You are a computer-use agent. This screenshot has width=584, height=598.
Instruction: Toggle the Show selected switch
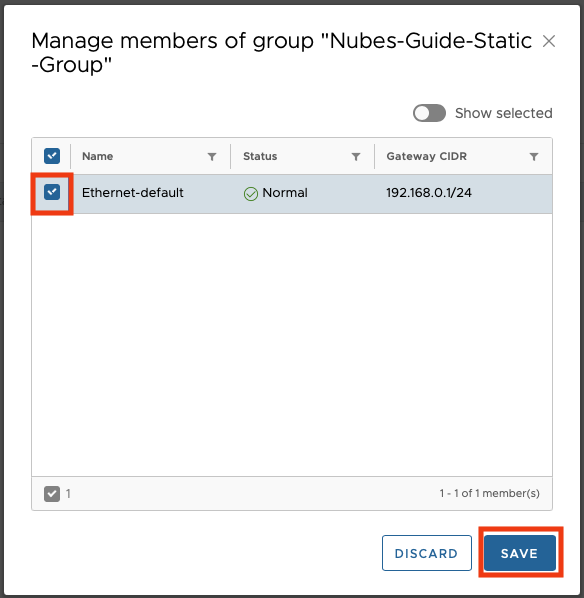(x=429, y=113)
